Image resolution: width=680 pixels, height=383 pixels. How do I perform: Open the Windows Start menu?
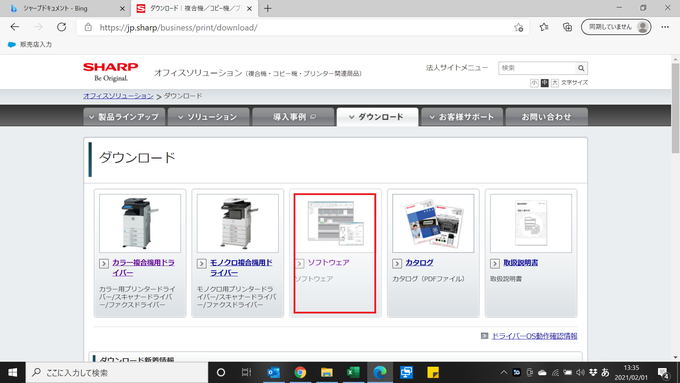coord(13,372)
